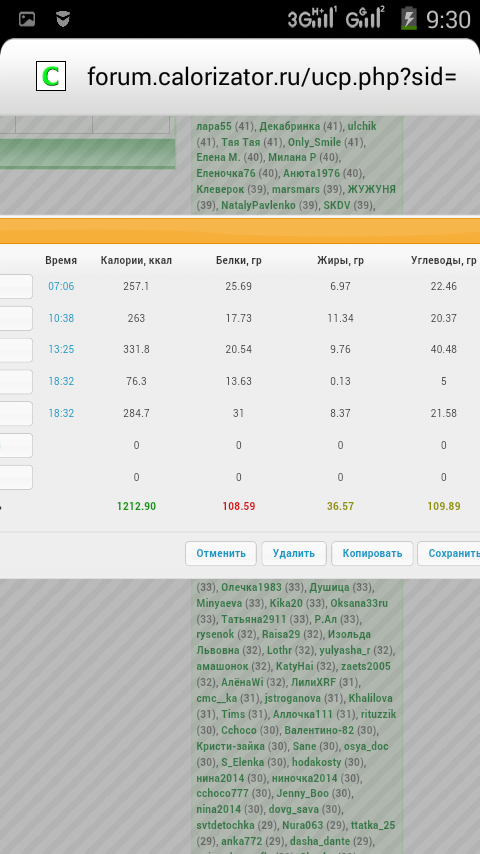
Task: Open the 10:38 meal time link
Action: click(61, 318)
